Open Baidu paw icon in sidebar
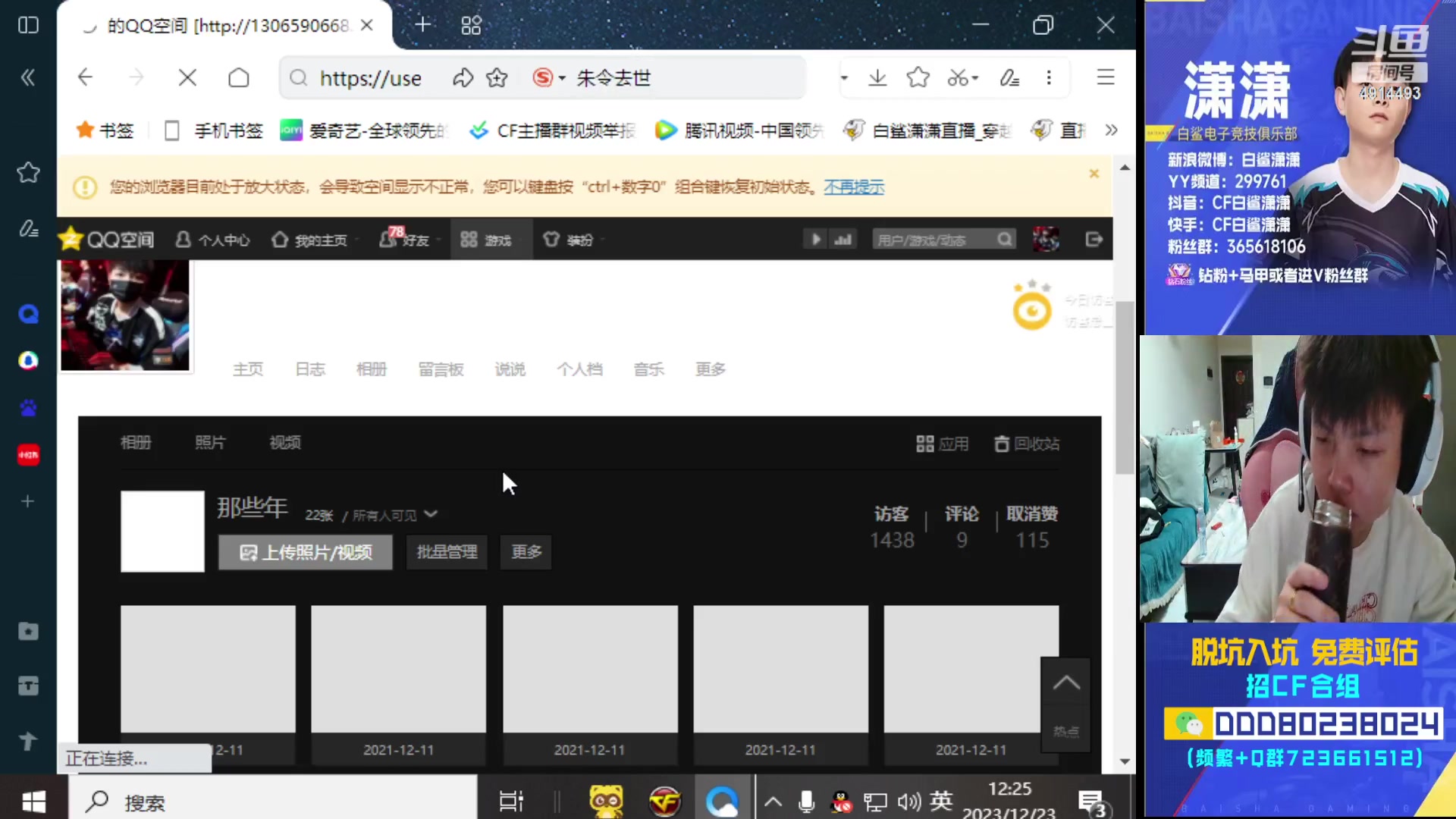Screen dimensions: 1456x819 point(28,408)
